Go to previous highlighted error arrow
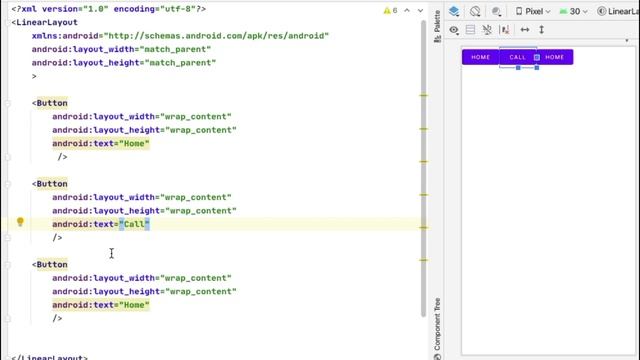The image size is (640, 360). click(407, 11)
